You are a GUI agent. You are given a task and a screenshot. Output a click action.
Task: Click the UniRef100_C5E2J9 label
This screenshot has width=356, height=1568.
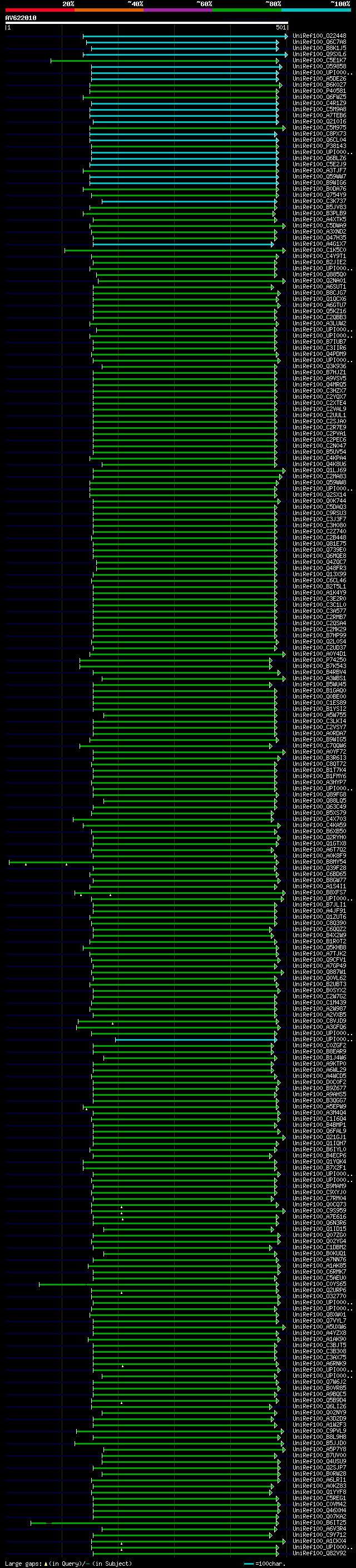coord(319,164)
